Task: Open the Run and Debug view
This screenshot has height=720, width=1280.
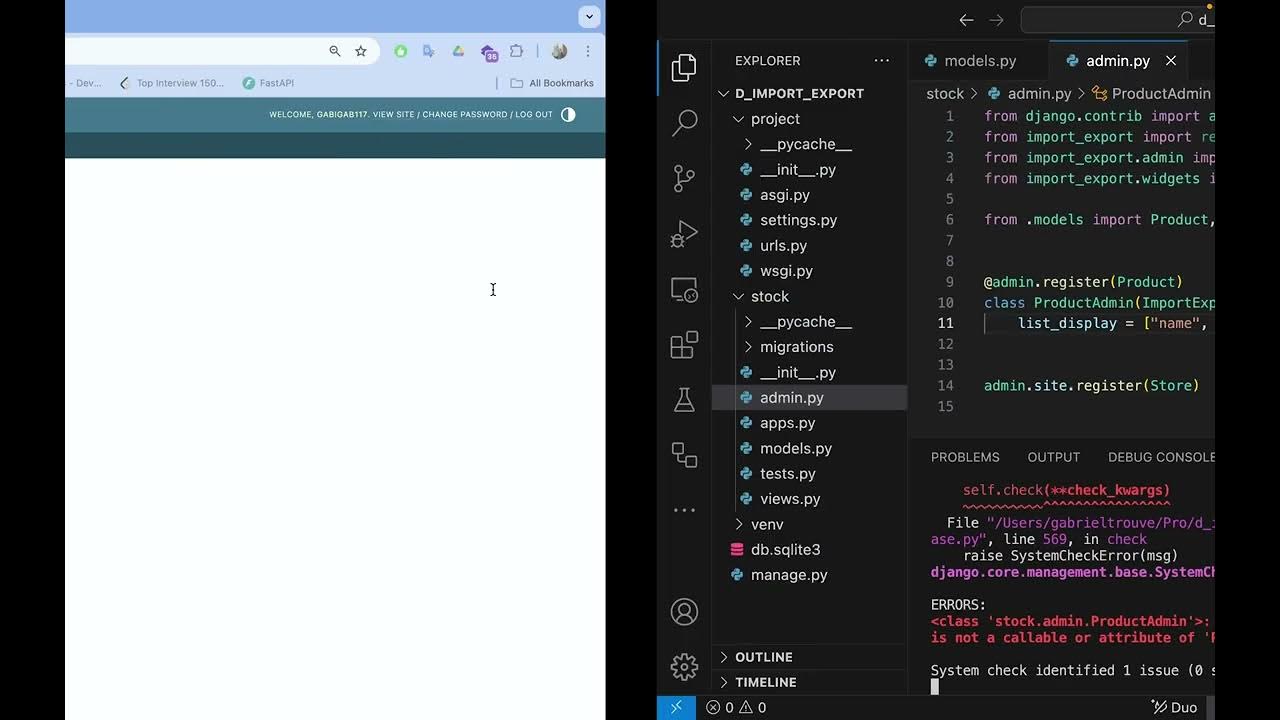Action: pyautogui.click(x=684, y=232)
